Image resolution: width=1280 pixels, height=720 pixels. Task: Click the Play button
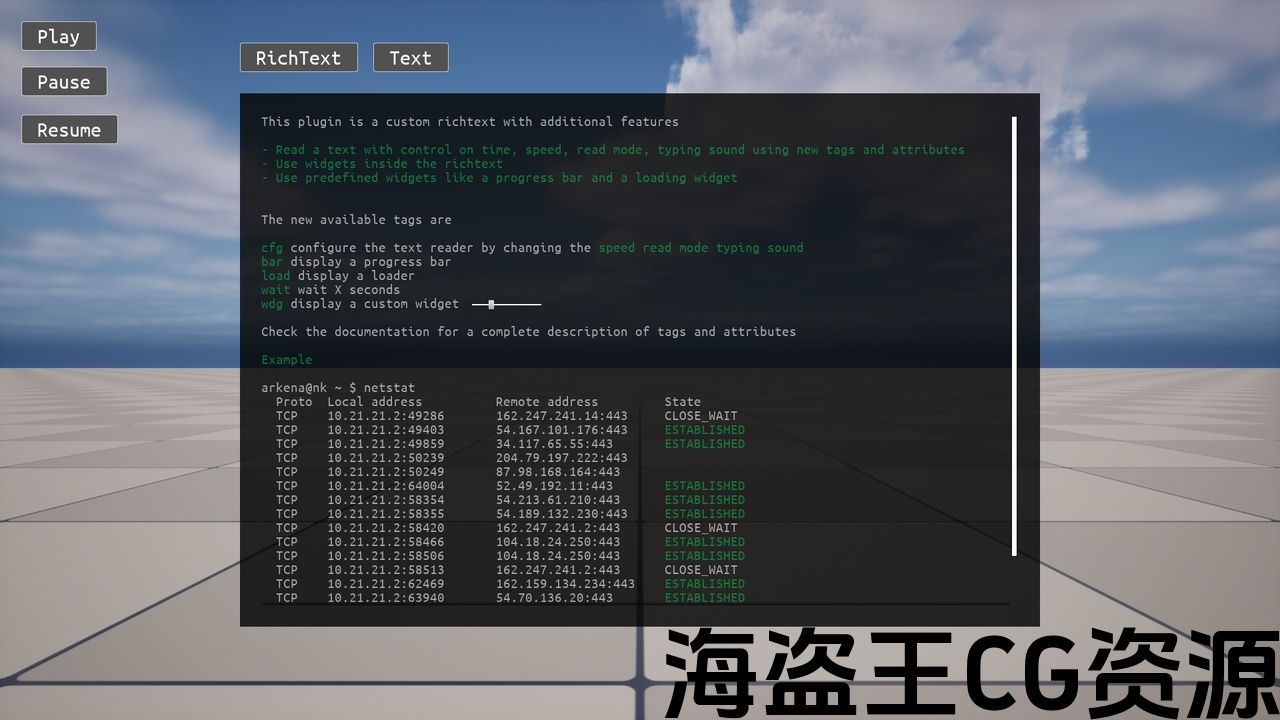coord(59,37)
